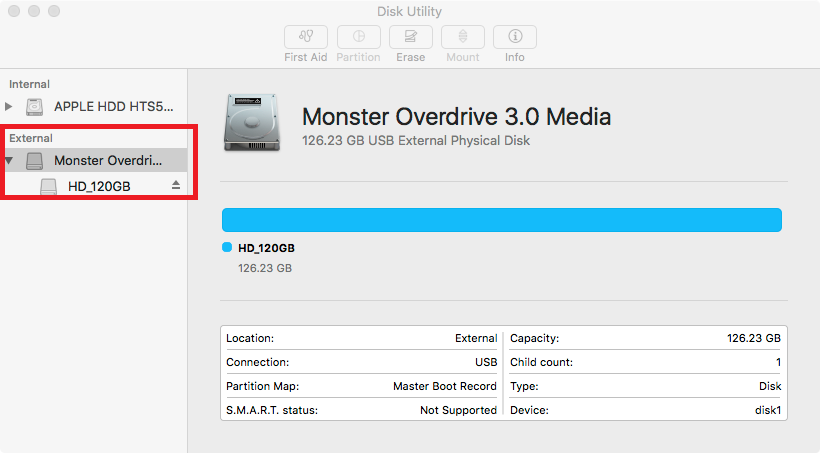This screenshot has width=820, height=453.
Task: Click the large Monster Overdrive disk icon
Action: (253, 124)
